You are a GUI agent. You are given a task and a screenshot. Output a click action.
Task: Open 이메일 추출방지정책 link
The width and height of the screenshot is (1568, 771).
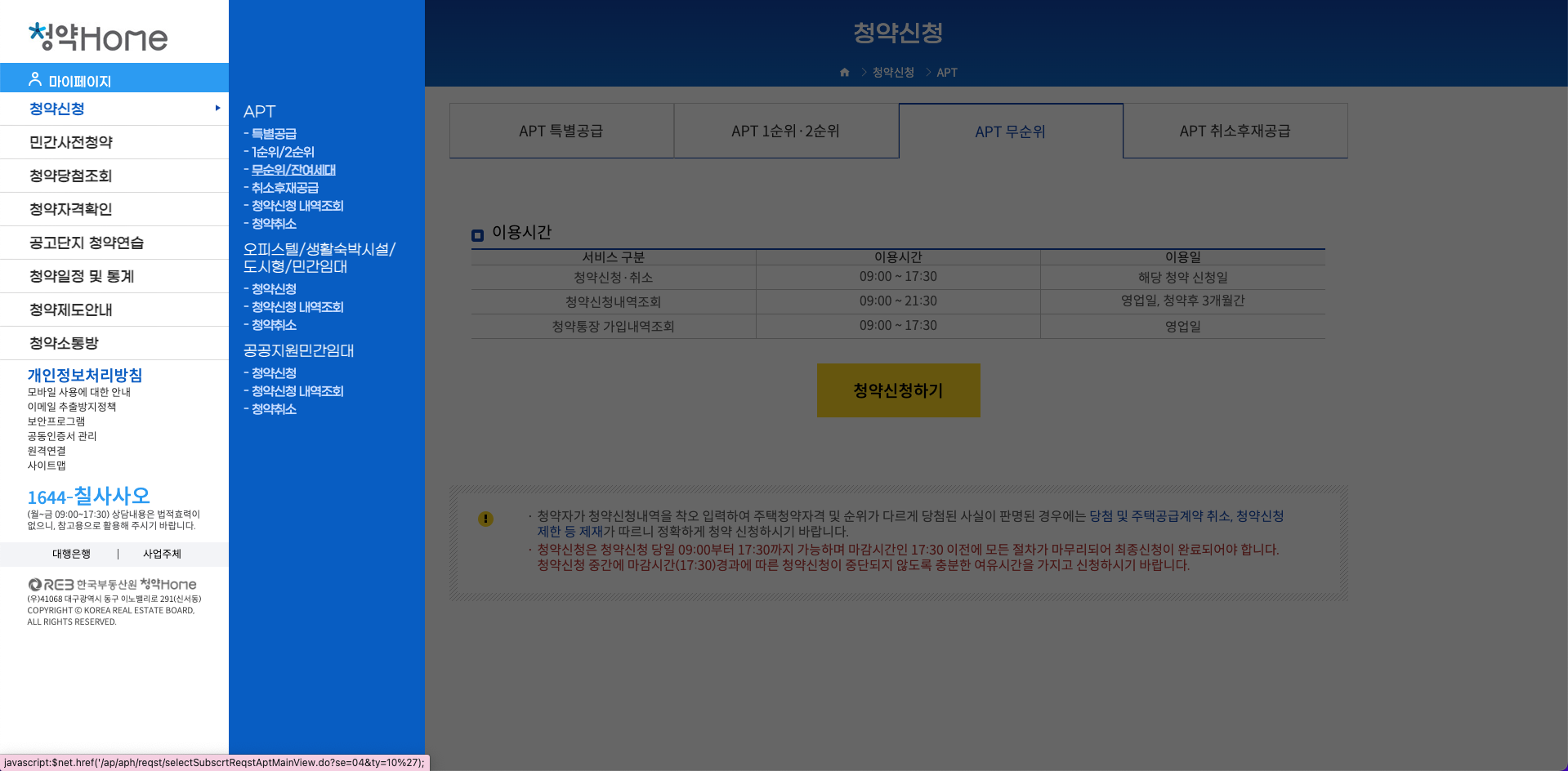tap(72, 407)
